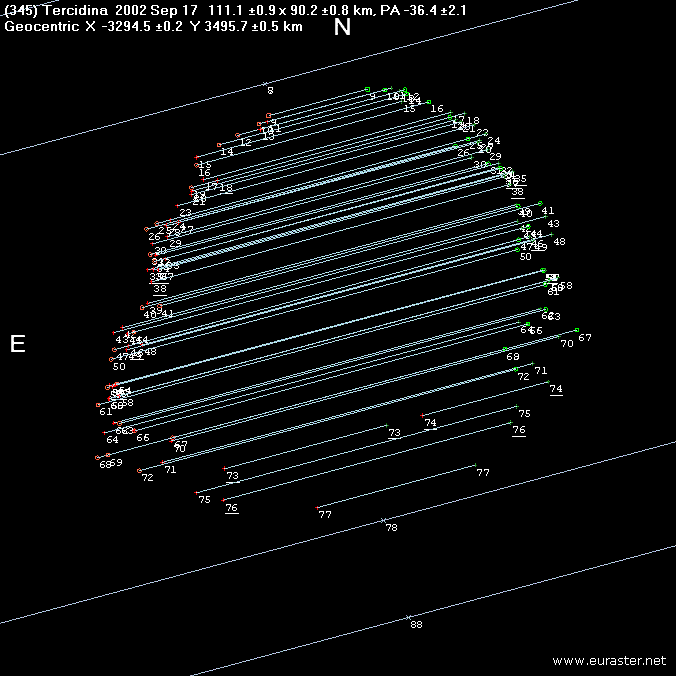Click the 48 label near green markers
The height and width of the screenshot is (676, 676).
pyautogui.click(x=559, y=242)
